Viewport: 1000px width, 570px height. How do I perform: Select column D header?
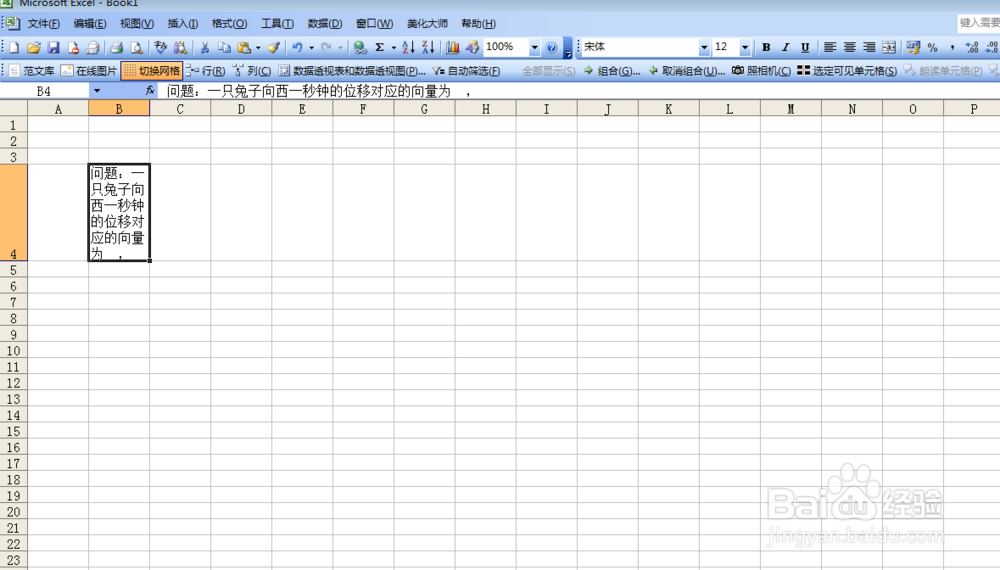241,109
